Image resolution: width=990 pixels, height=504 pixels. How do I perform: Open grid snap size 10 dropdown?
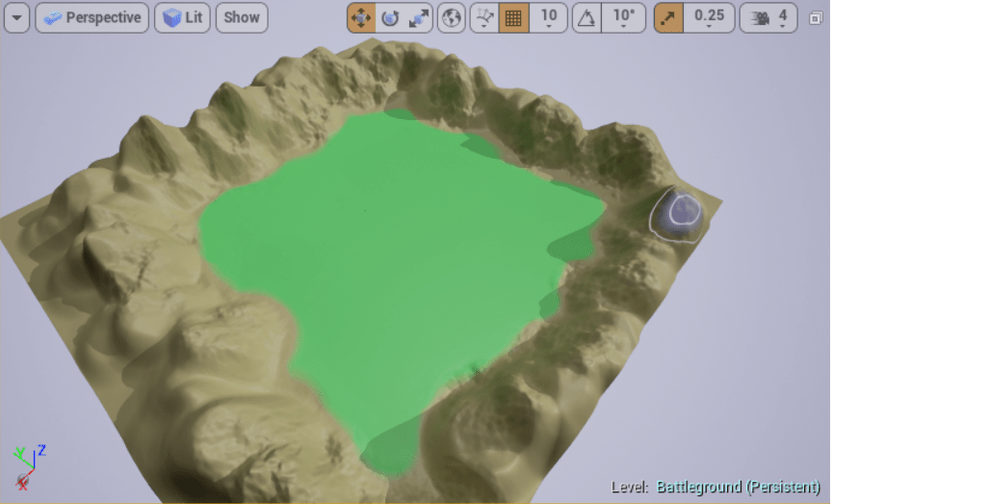[x=548, y=18]
